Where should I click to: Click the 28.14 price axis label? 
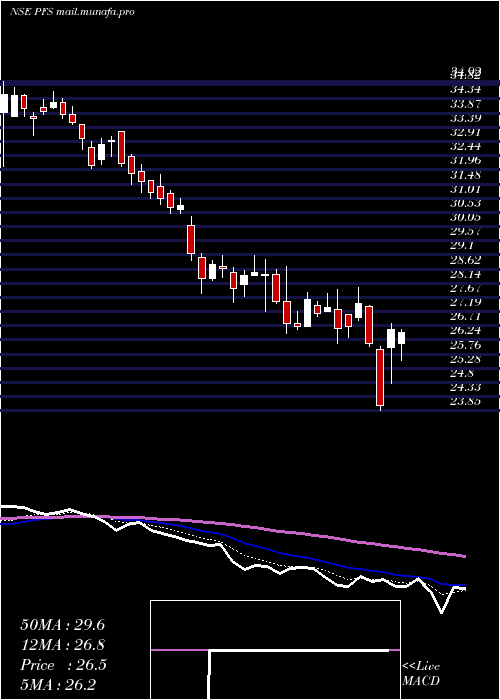[x=465, y=274]
